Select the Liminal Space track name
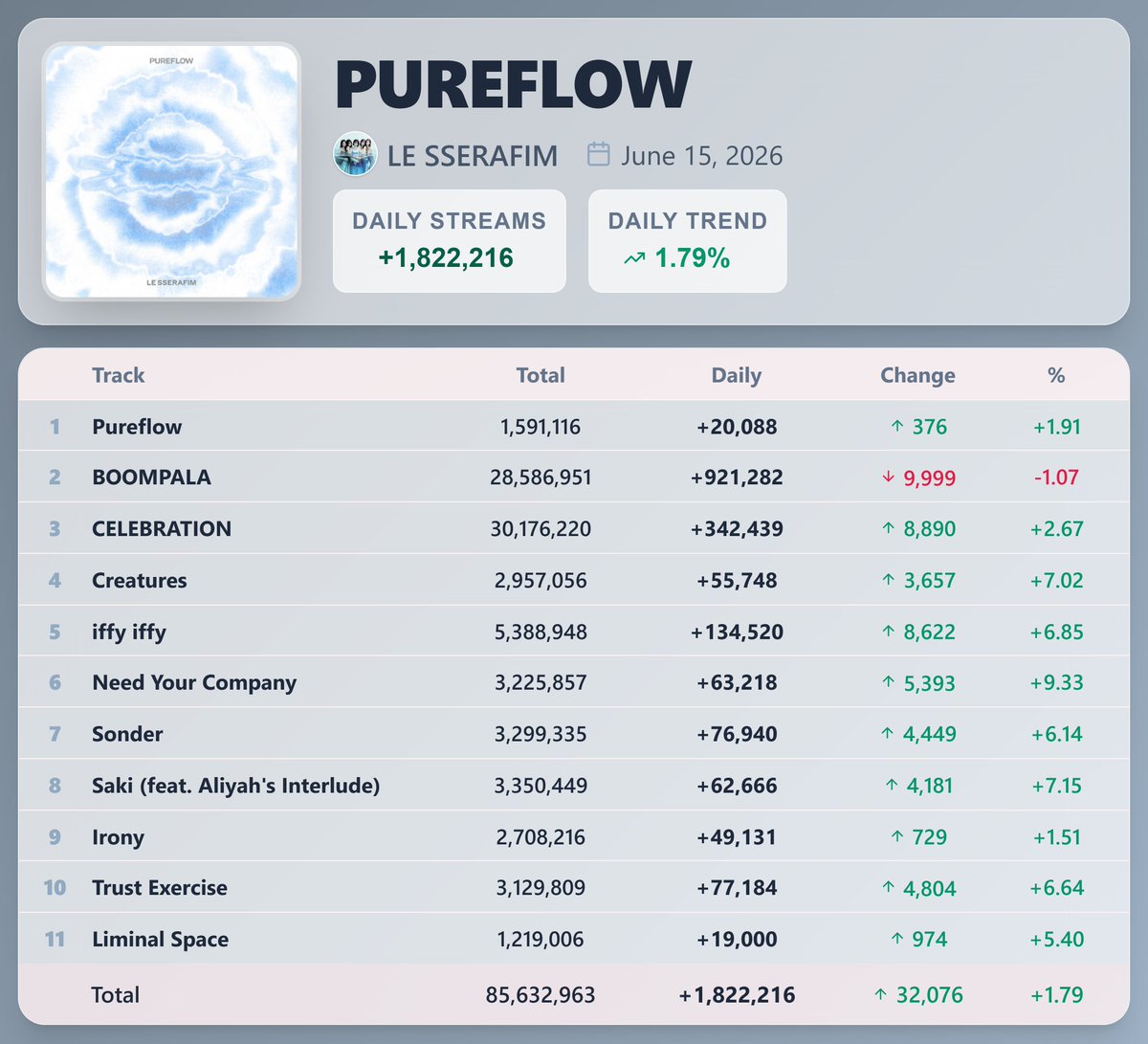Viewport: 1148px width, 1044px height. pyautogui.click(x=160, y=940)
